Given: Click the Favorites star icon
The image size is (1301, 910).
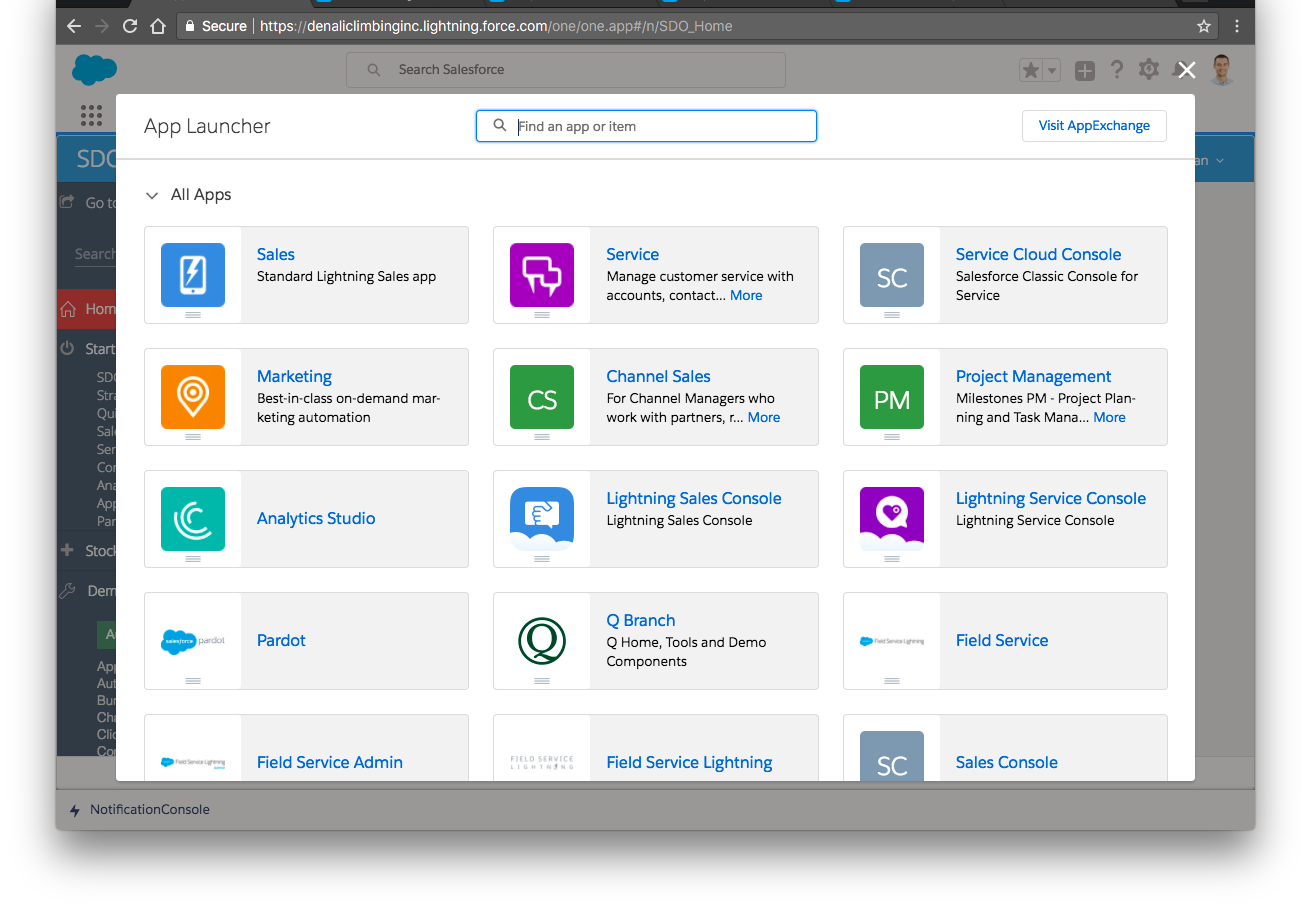Looking at the screenshot, I should (1031, 70).
